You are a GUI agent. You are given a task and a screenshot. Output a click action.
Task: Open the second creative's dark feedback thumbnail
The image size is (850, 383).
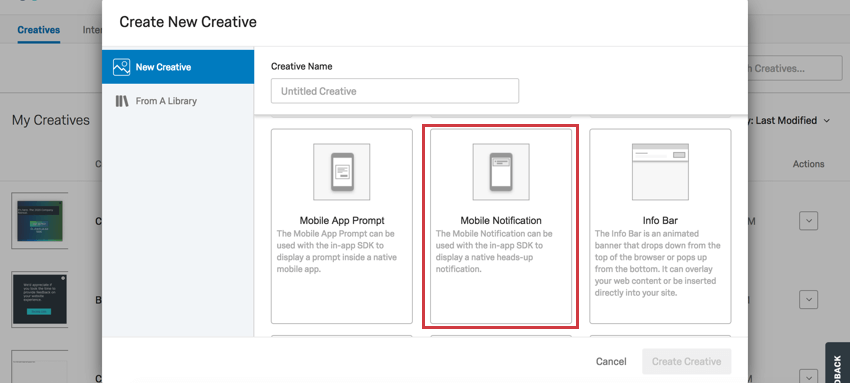click(x=40, y=300)
